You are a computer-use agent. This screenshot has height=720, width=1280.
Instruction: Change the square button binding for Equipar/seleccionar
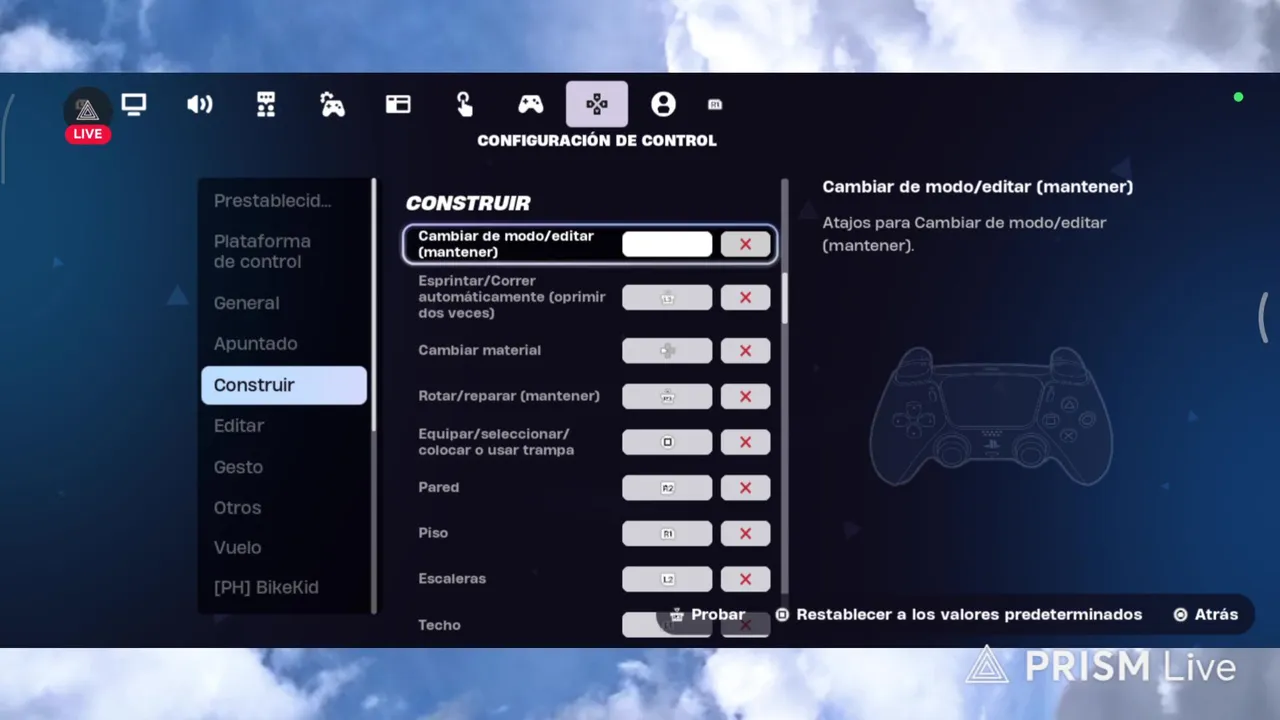coord(667,442)
